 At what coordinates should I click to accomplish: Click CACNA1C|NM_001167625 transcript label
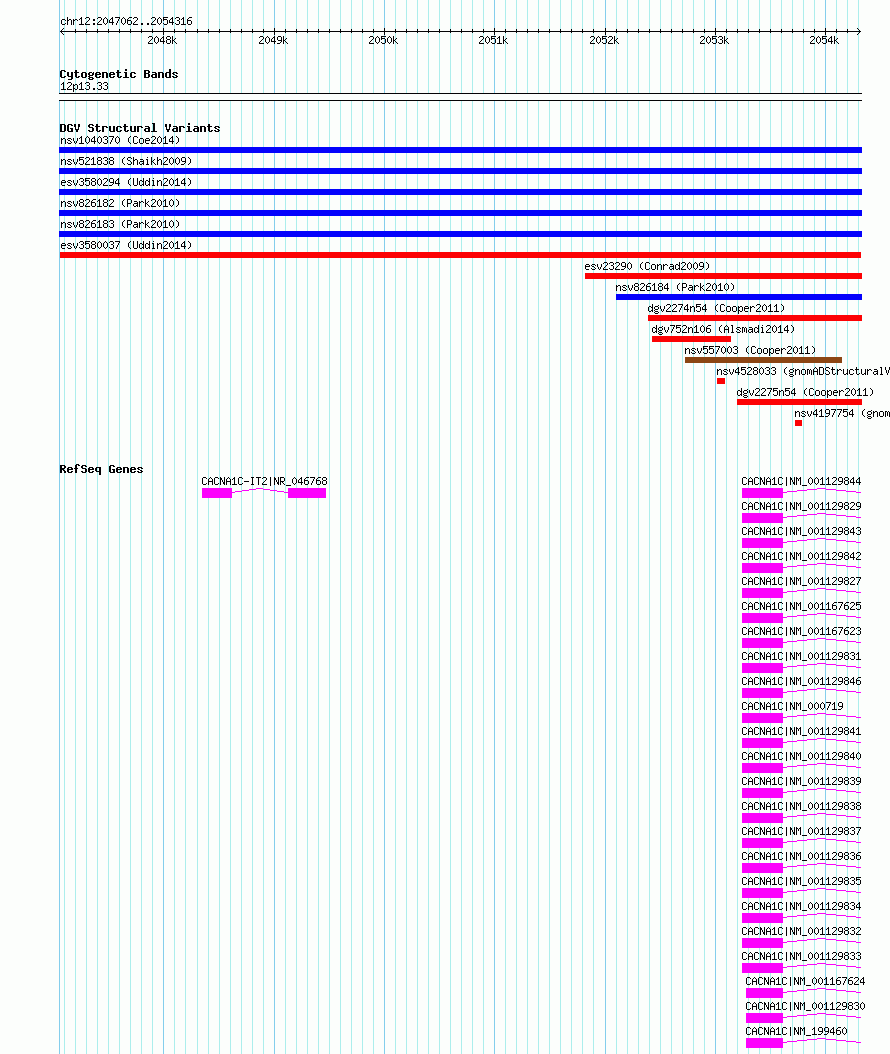pyautogui.click(x=801, y=606)
